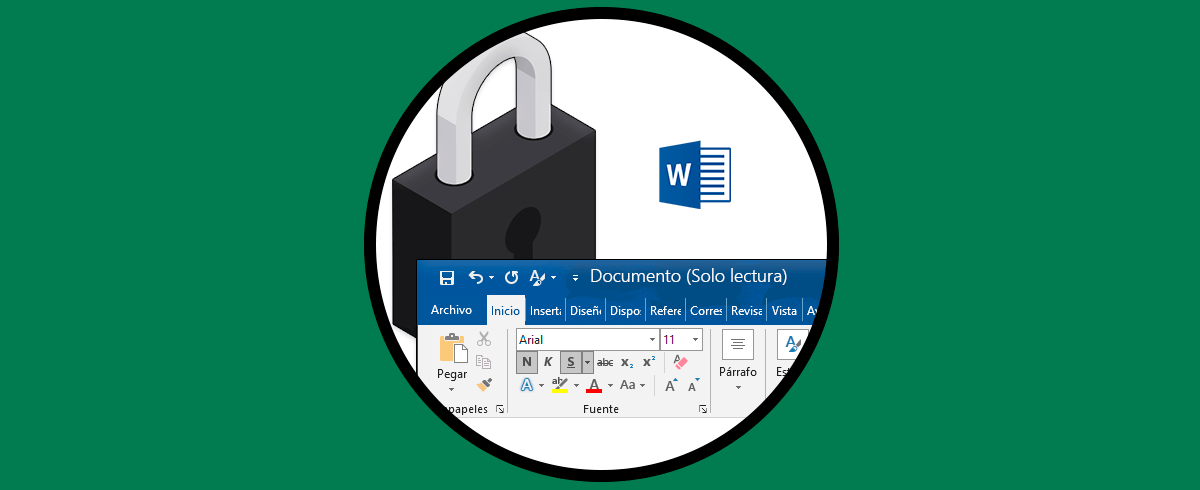The image size is (1200, 490).
Task: Open the font size dropdown arrow
Action: [696, 340]
